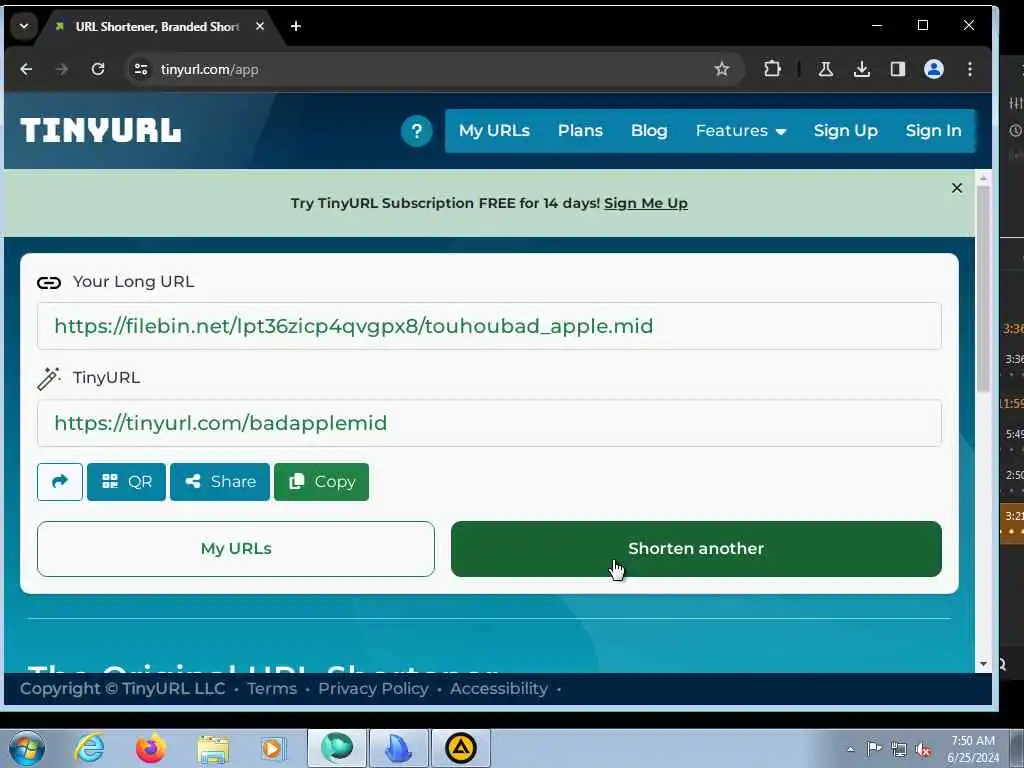Open Windows Media Player from taskbar

[272, 748]
